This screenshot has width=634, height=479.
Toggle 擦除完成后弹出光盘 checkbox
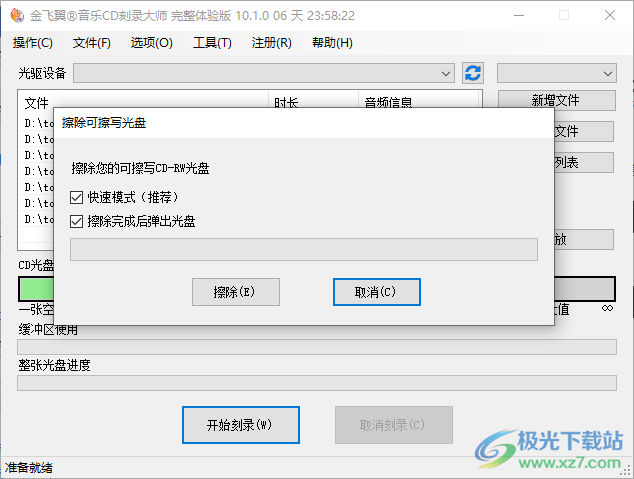coord(76,222)
